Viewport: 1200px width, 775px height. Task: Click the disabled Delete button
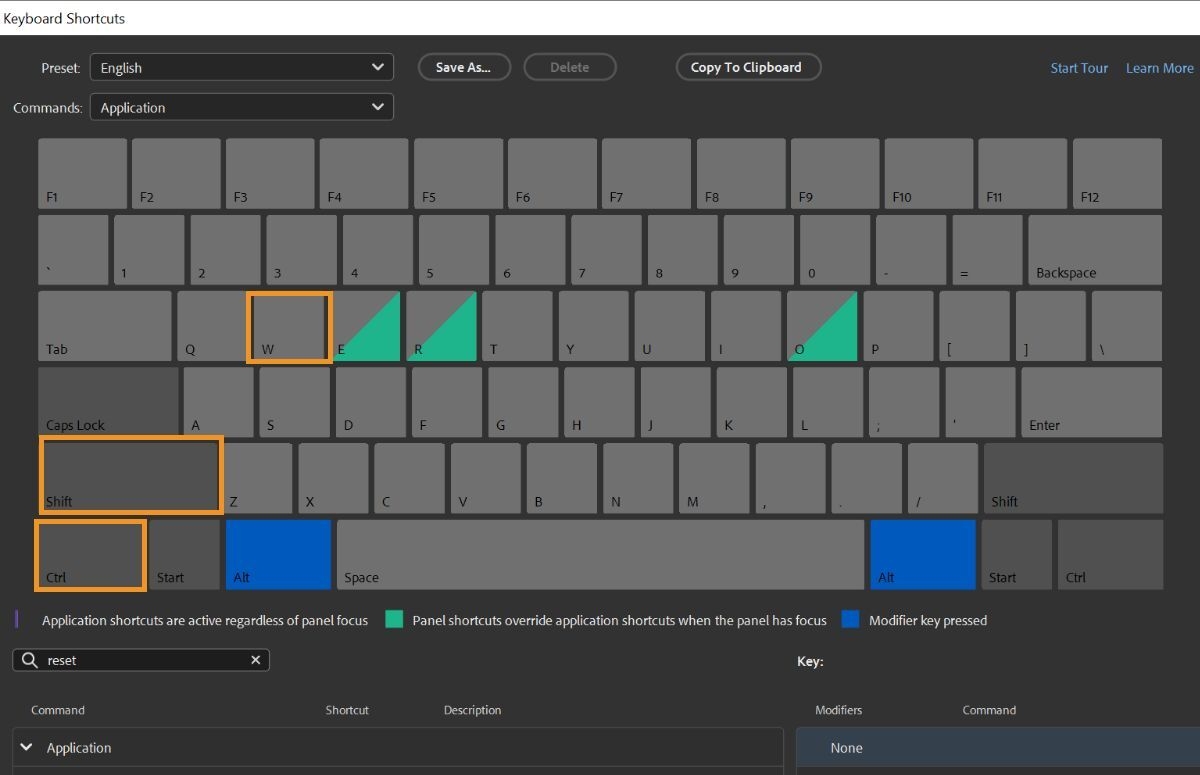pyautogui.click(x=570, y=67)
